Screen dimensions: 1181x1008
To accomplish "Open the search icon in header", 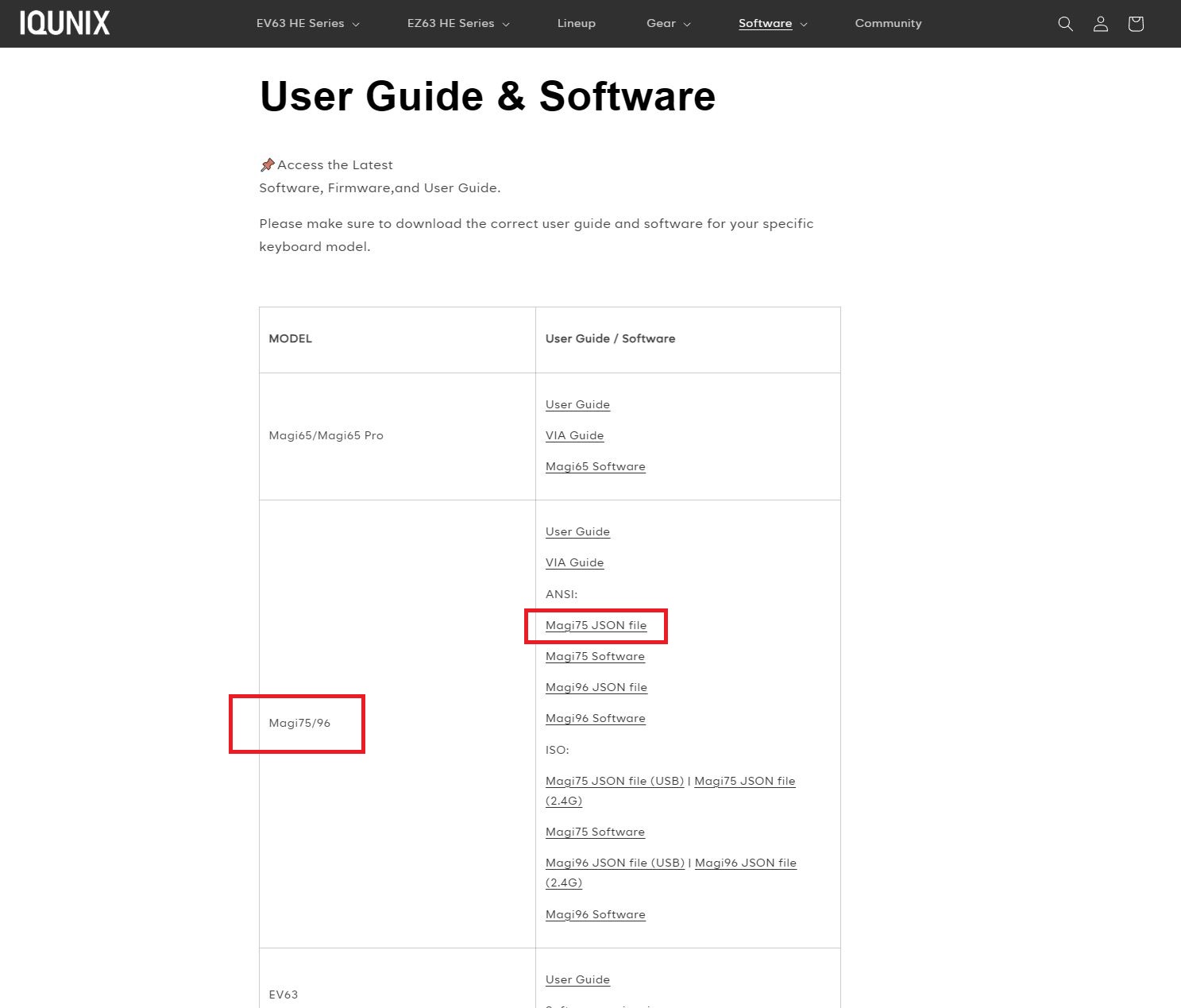I will 1065,24.
